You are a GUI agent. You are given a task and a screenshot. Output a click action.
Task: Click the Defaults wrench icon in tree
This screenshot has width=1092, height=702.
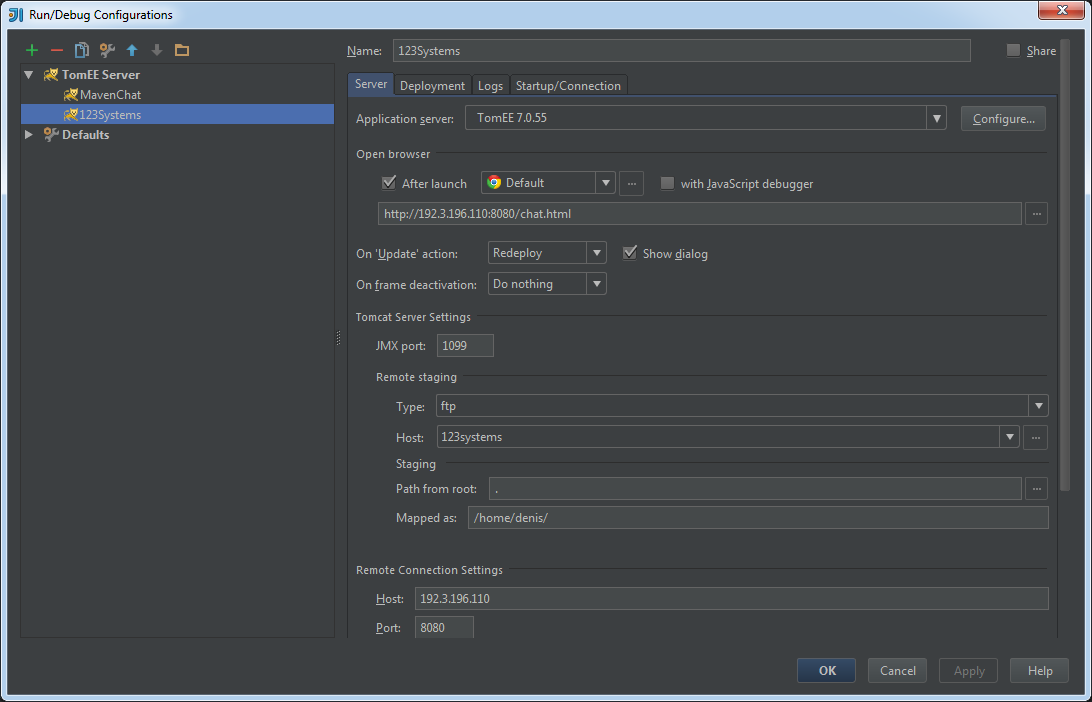[x=50, y=134]
